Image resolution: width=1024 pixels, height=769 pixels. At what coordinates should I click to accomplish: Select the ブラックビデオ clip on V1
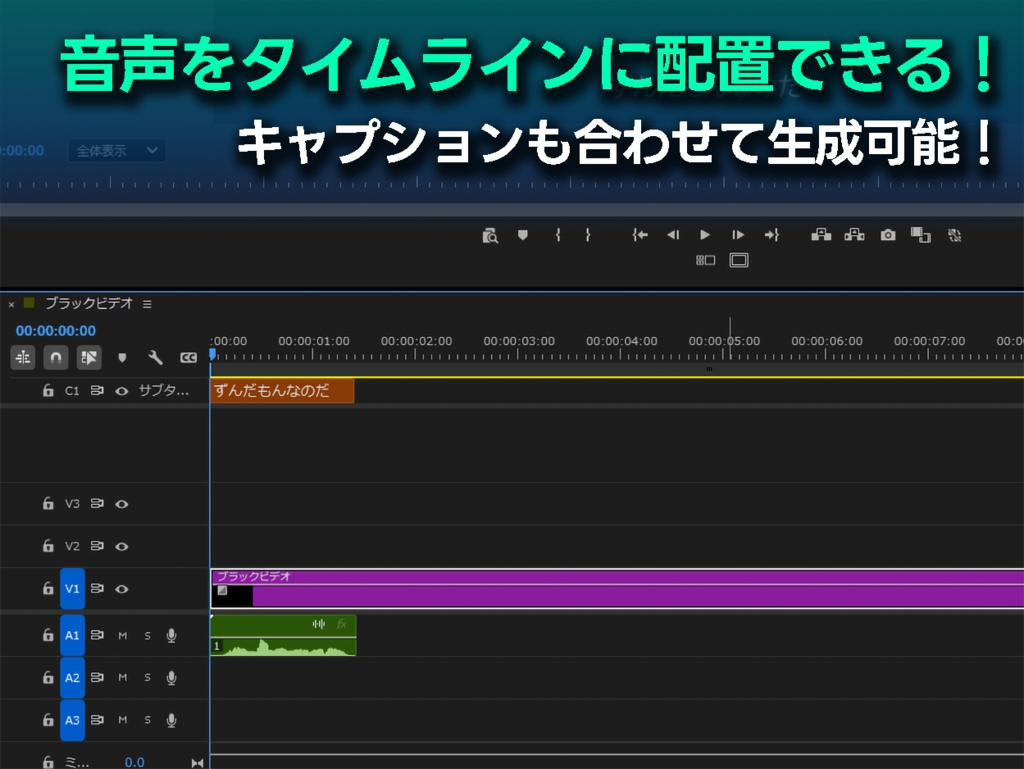(x=616, y=588)
